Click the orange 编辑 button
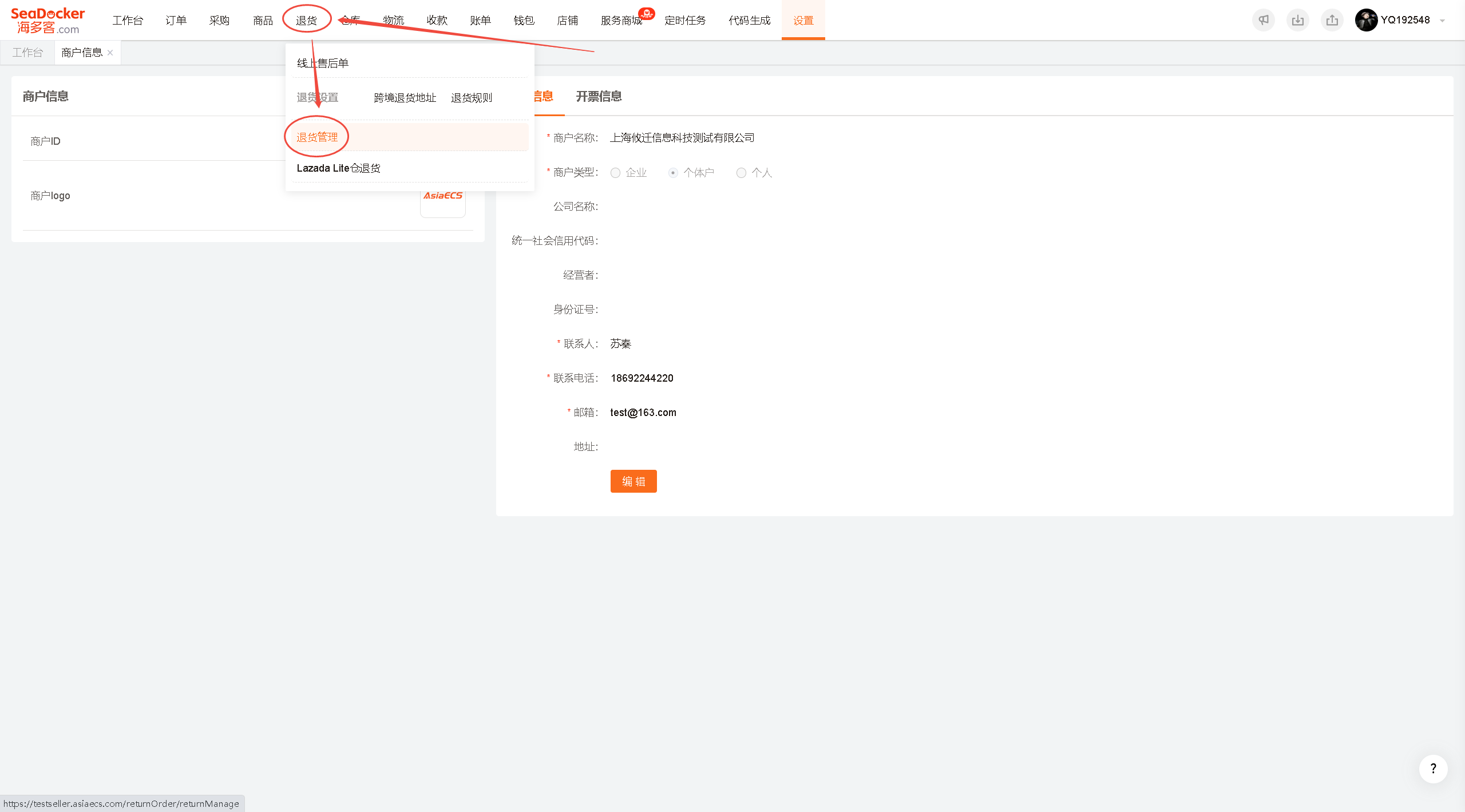This screenshot has width=1465, height=812. [x=633, y=481]
